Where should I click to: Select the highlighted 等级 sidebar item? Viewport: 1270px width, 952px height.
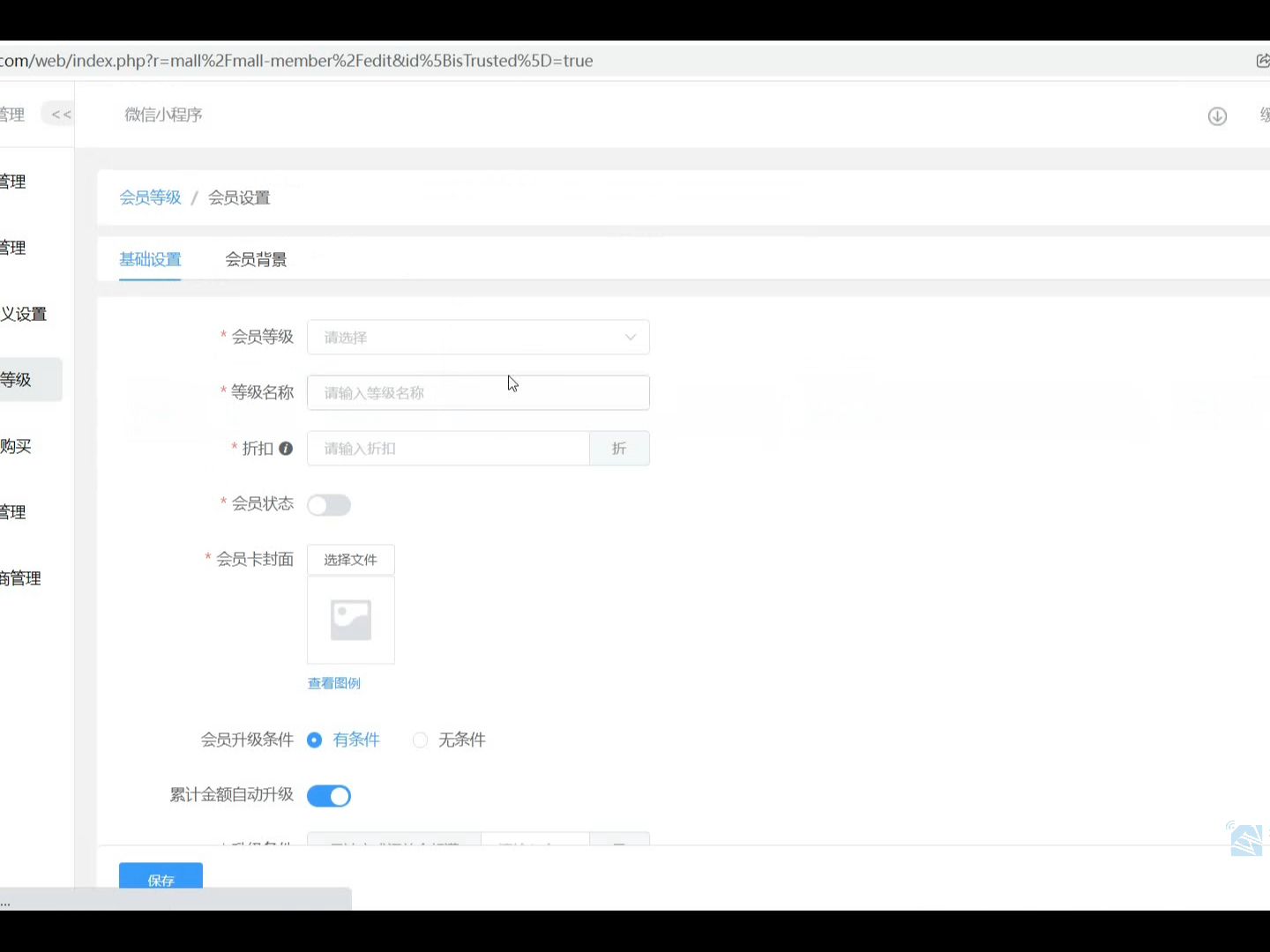pos(30,380)
